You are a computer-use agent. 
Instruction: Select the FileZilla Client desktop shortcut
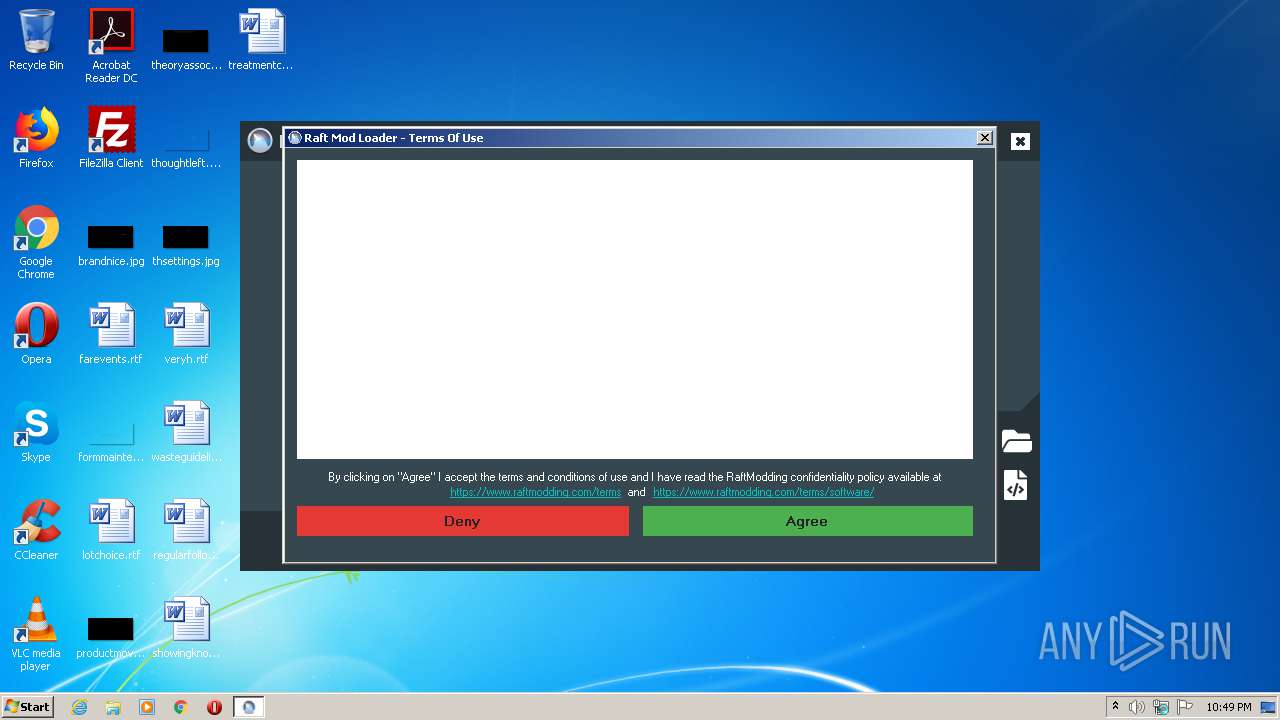(111, 138)
